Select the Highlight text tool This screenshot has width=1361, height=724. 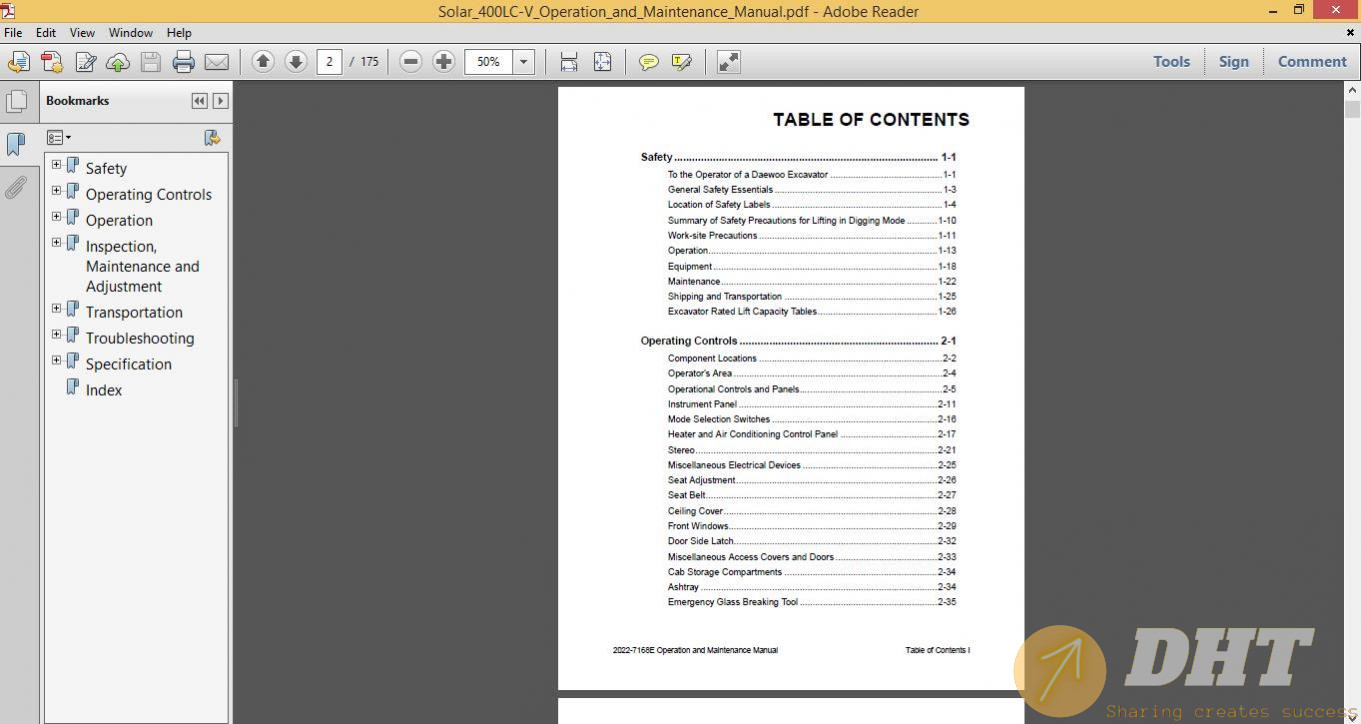(x=682, y=62)
